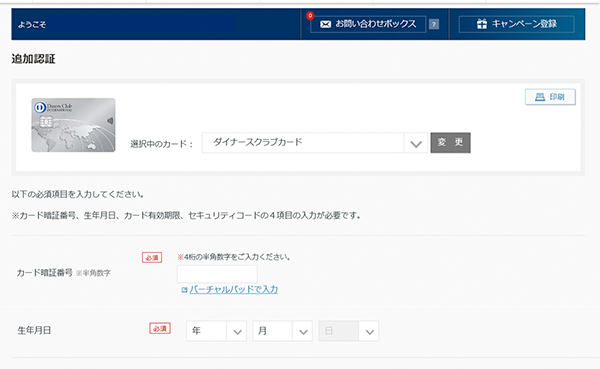Click the envelope icon in inquiry box button
The height and width of the screenshot is (369, 600).
[325, 24]
